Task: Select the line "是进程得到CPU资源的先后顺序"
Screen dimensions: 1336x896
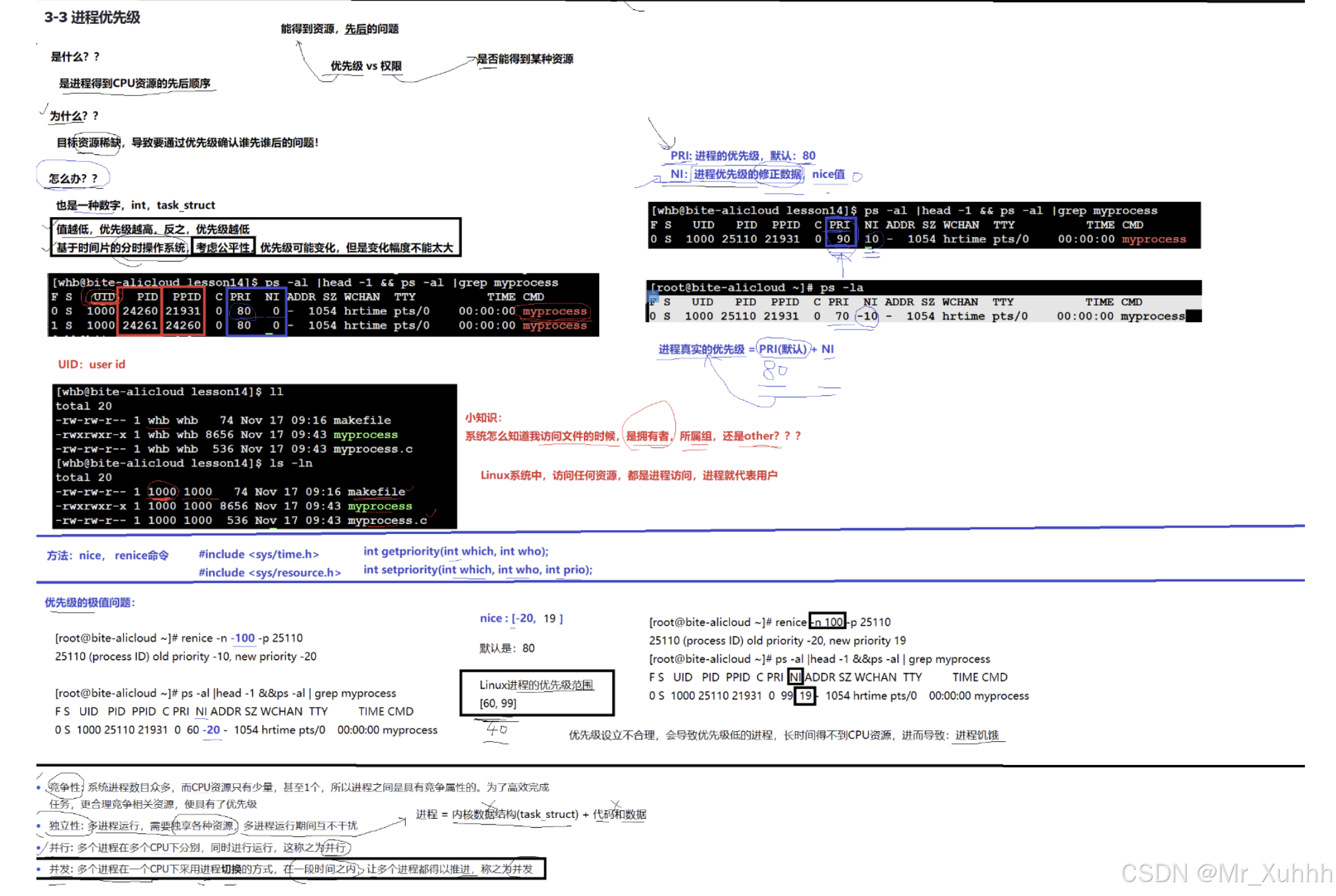Action: pos(134,83)
